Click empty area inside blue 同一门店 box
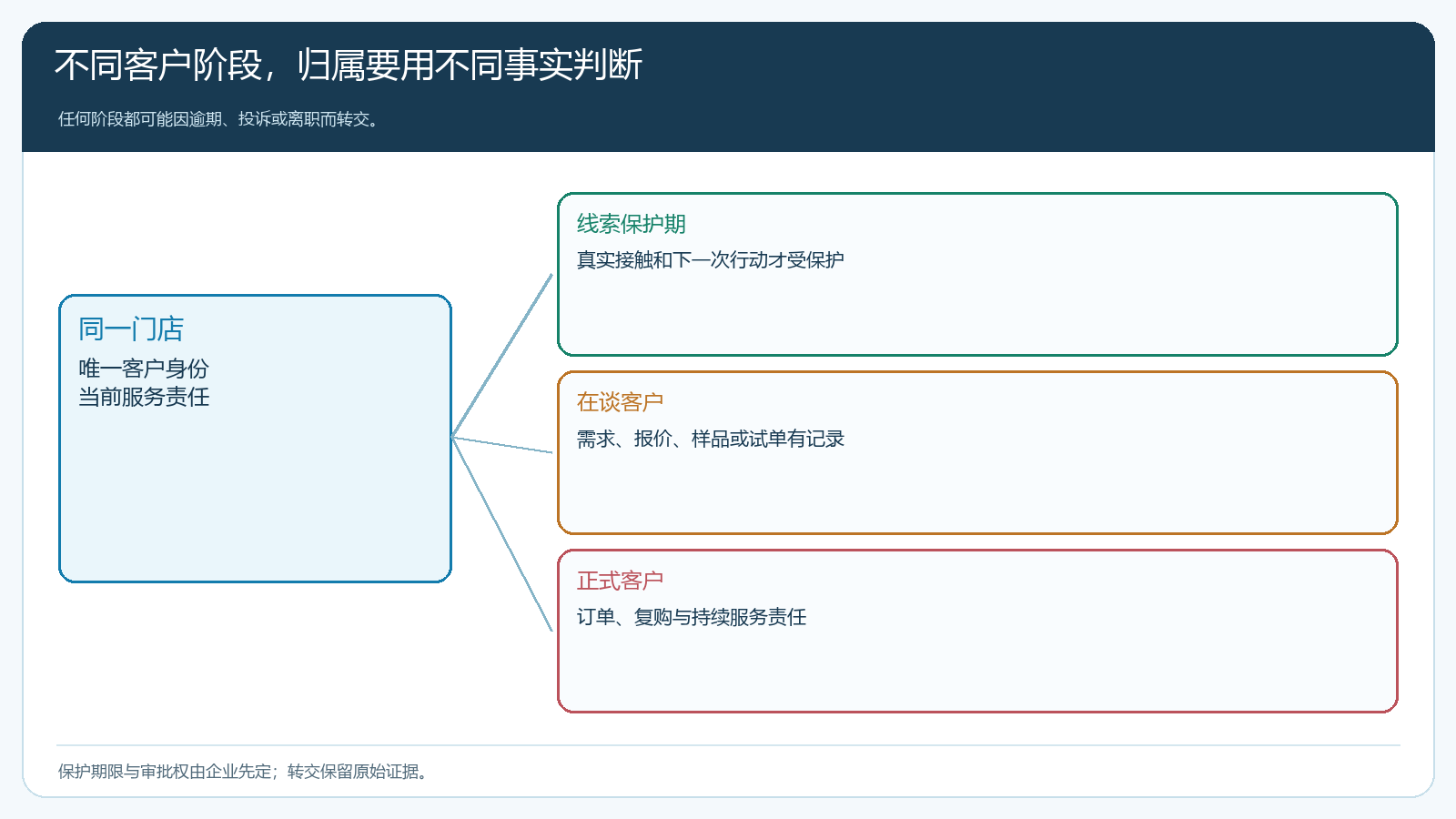Viewport: 1456px width, 819px height. click(x=255, y=496)
